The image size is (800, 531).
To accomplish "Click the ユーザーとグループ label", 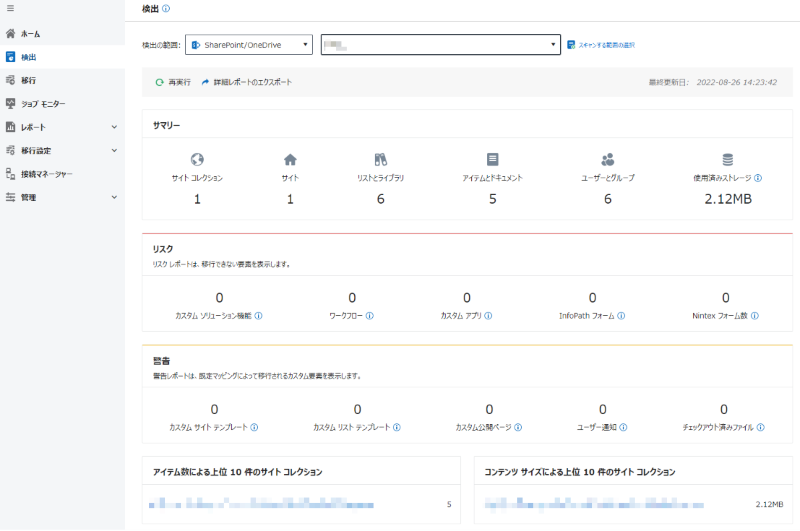I will (x=608, y=178).
